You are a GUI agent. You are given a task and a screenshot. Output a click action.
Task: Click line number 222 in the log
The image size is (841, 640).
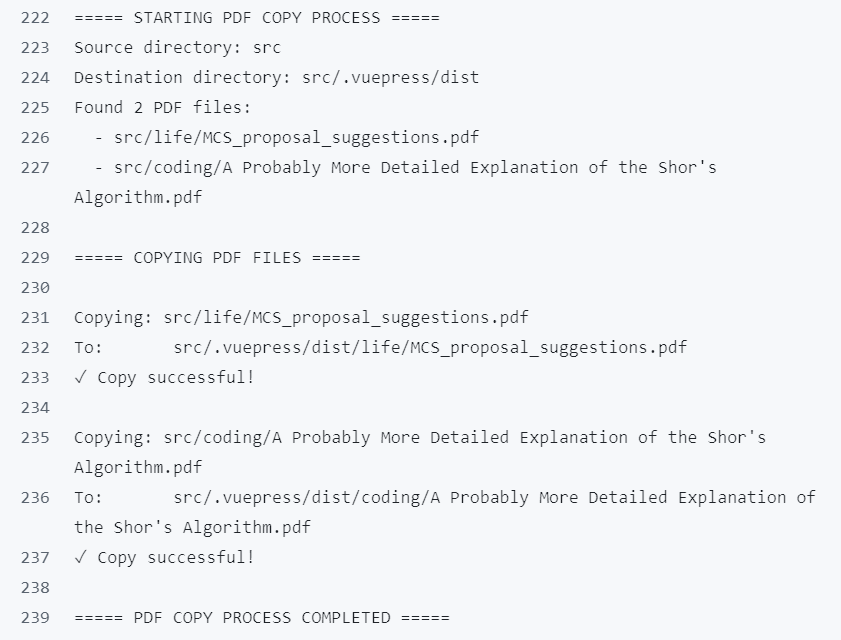[35, 19]
